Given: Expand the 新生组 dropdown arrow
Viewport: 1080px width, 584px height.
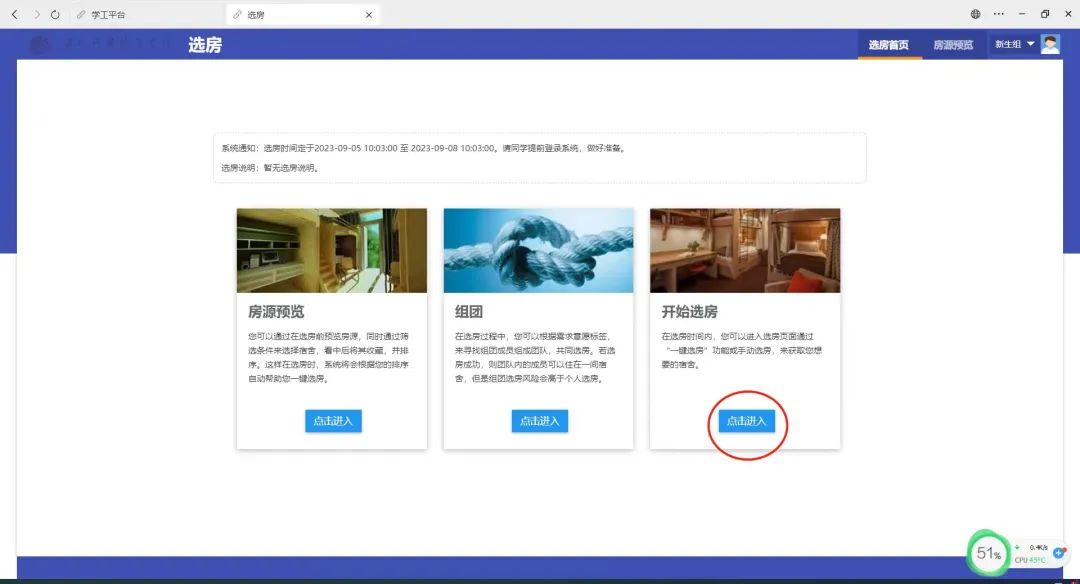Looking at the screenshot, I should pos(1031,44).
